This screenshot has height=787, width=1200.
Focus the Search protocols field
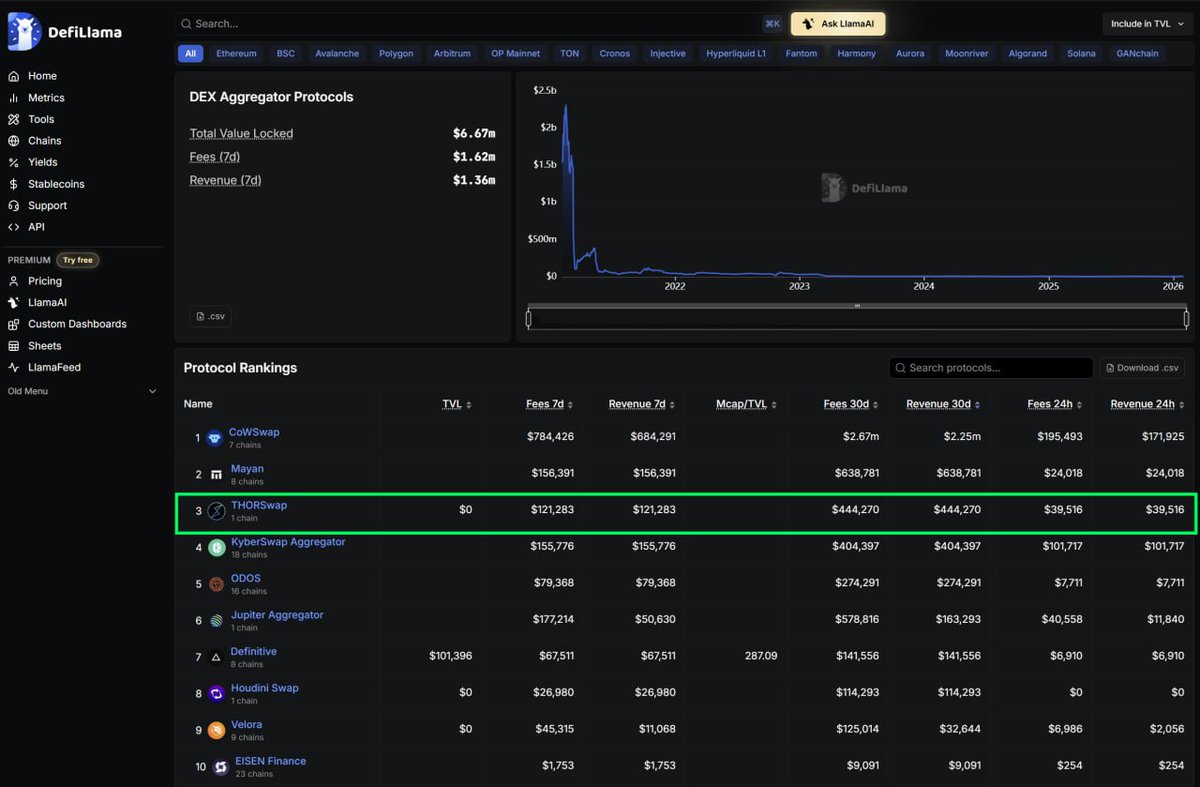click(991, 368)
